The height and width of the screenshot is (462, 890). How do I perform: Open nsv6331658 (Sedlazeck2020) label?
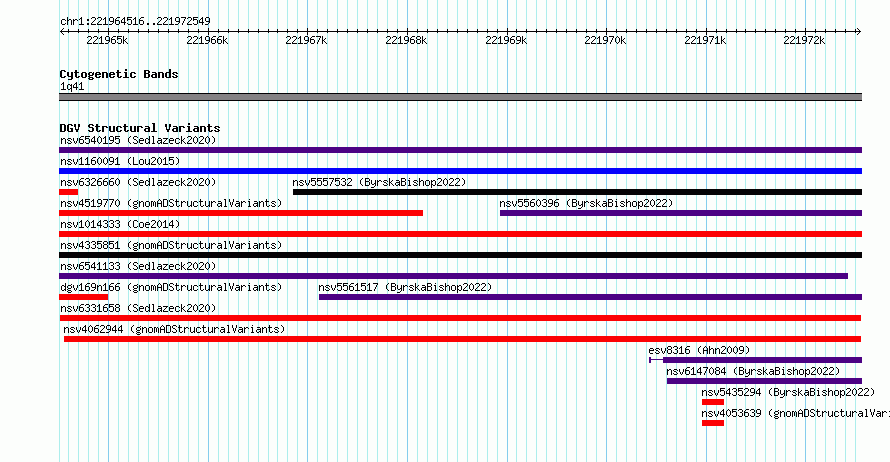point(138,308)
